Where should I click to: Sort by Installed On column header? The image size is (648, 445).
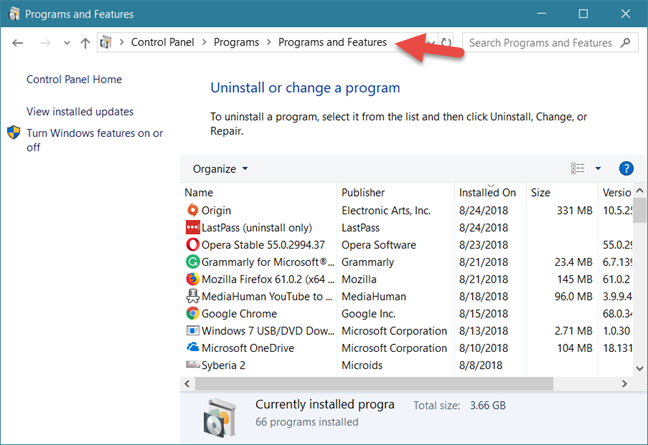tap(490, 193)
